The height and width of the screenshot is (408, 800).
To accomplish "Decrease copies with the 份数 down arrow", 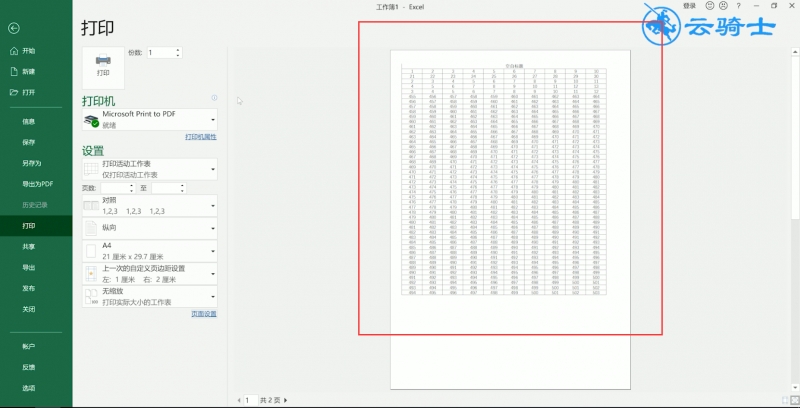I will pyautogui.click(x=178, y=55).
